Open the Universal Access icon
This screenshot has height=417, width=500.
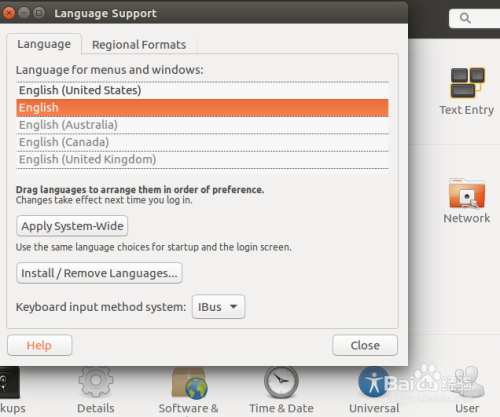374,382
